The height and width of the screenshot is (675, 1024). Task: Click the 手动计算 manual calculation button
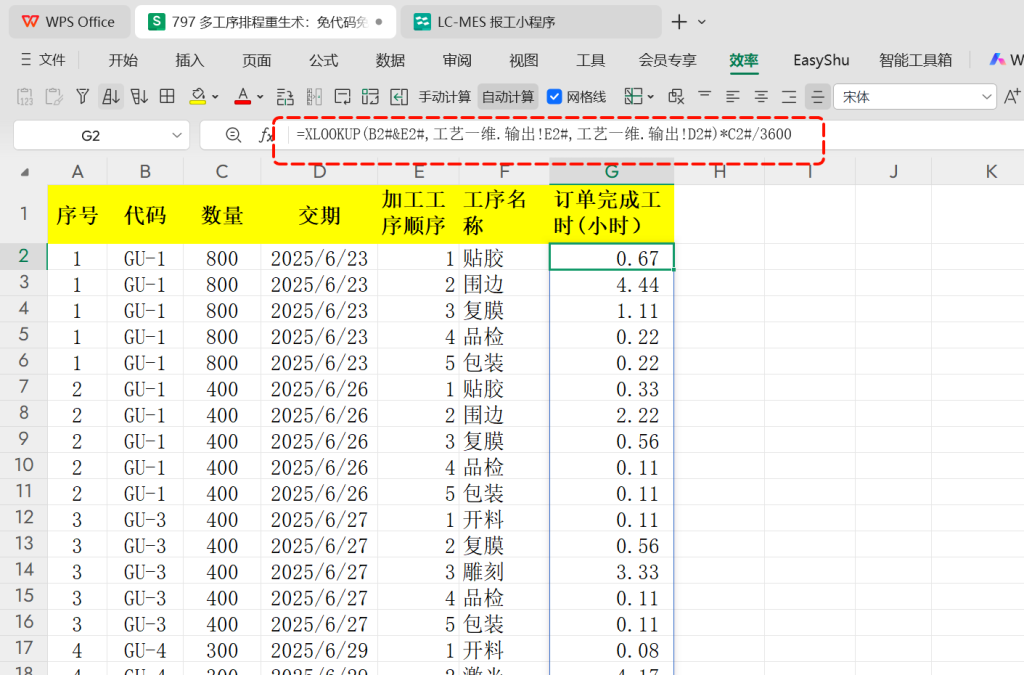[444, 97]
